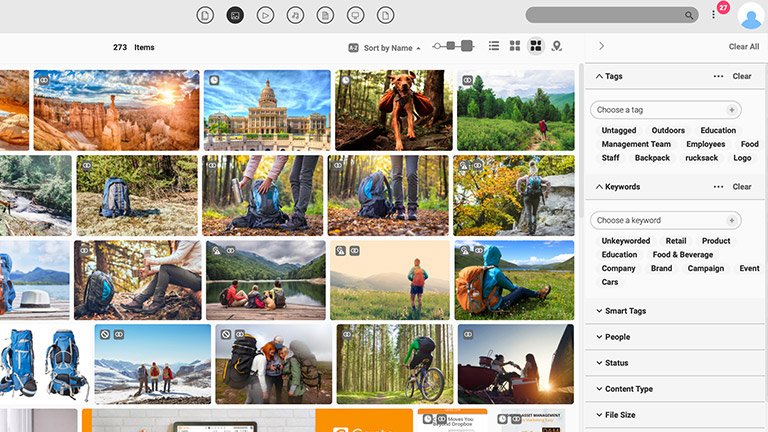Viewport: 768px width, 432px height.
Task: Click Clear All filters
Action: tap(744, 47)
